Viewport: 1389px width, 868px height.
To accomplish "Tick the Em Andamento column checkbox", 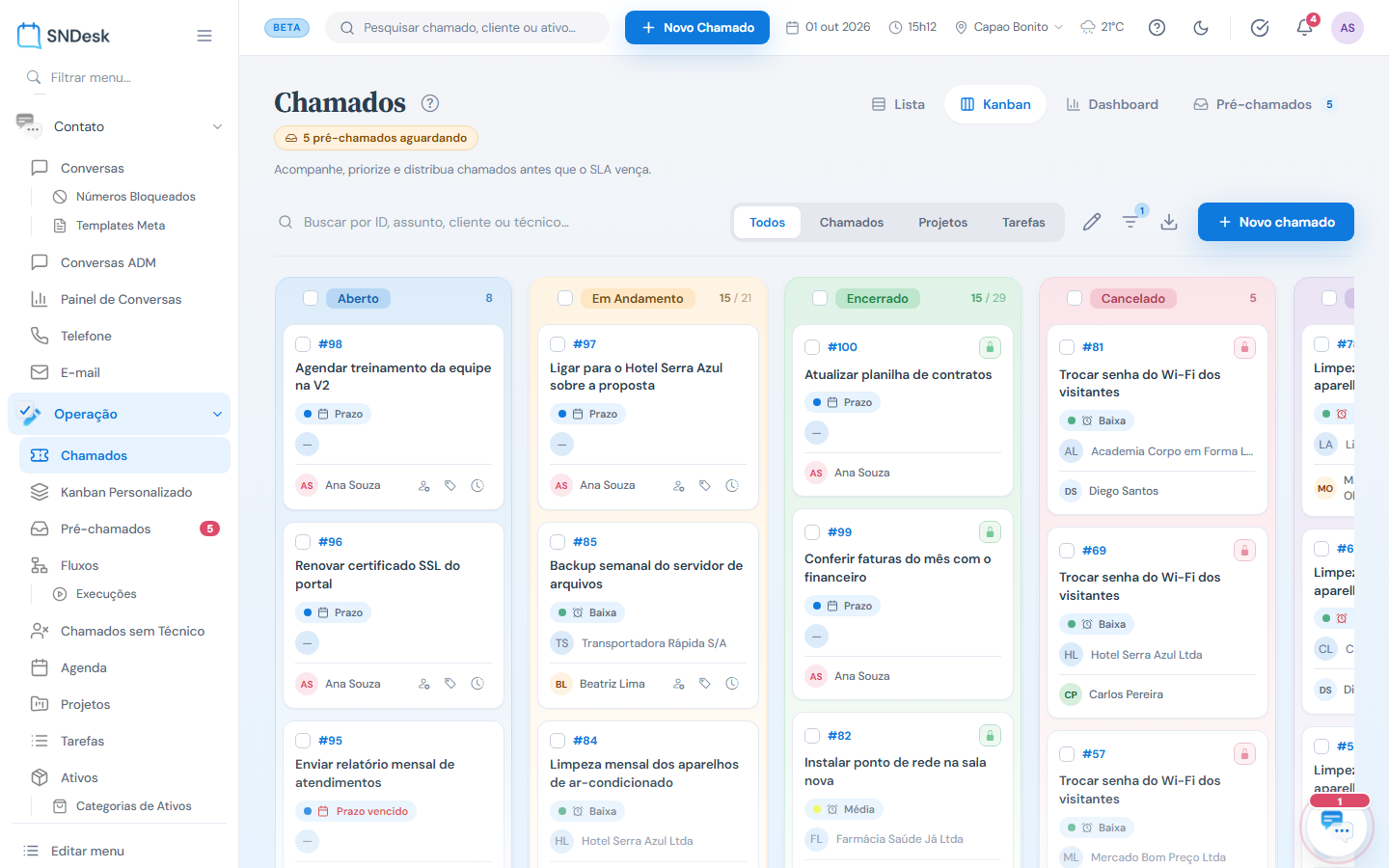I will click(x=565, y=298).
